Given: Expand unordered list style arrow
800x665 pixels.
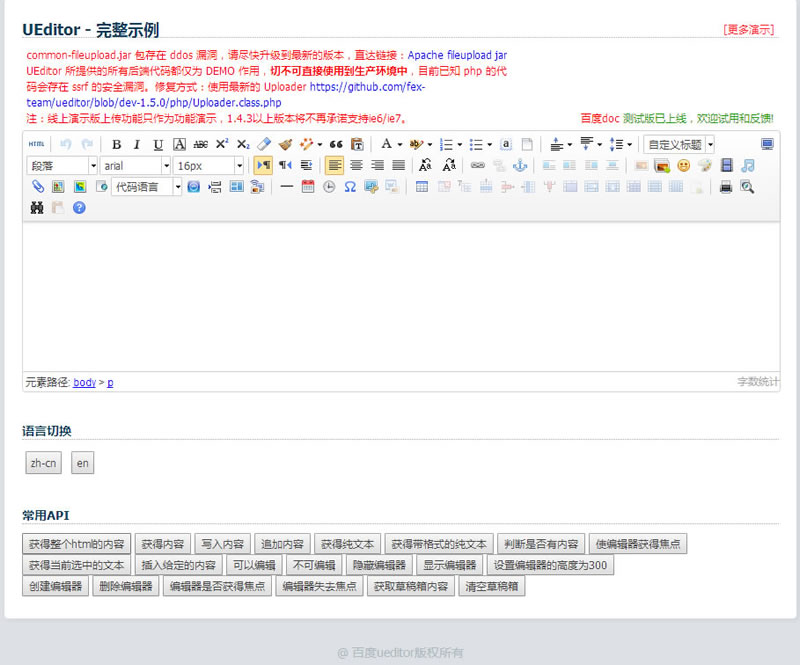Looking at the screenshot, I should tap(490, 145).
